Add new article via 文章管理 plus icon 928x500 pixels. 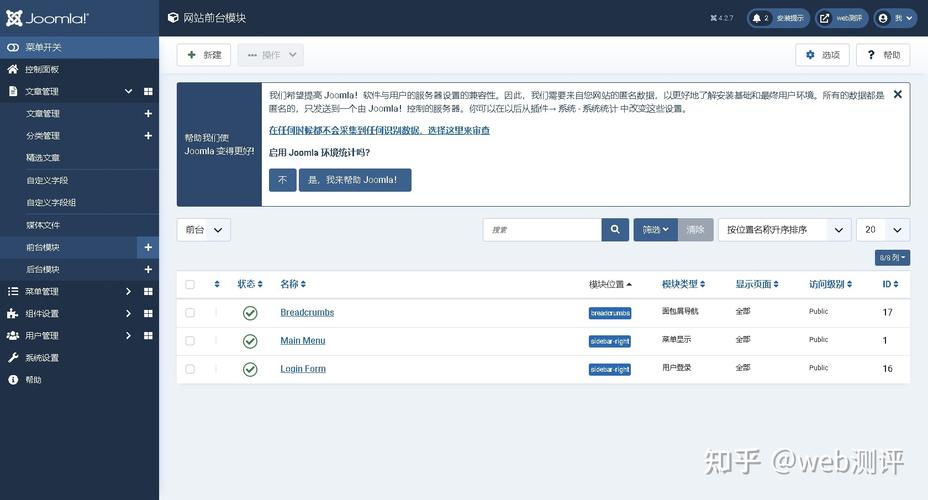(x=148, y=114)
